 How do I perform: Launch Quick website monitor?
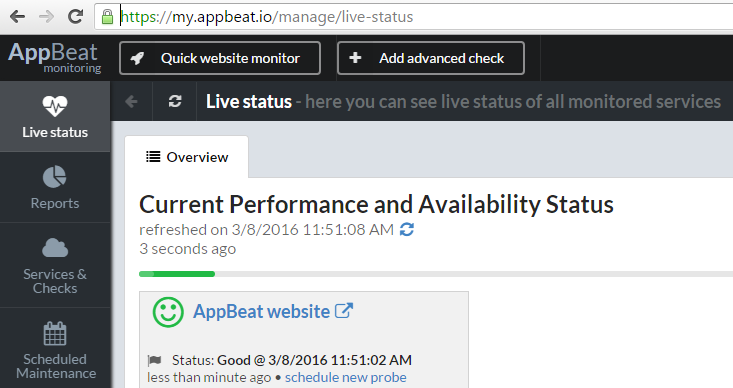[x=220, y=58]
